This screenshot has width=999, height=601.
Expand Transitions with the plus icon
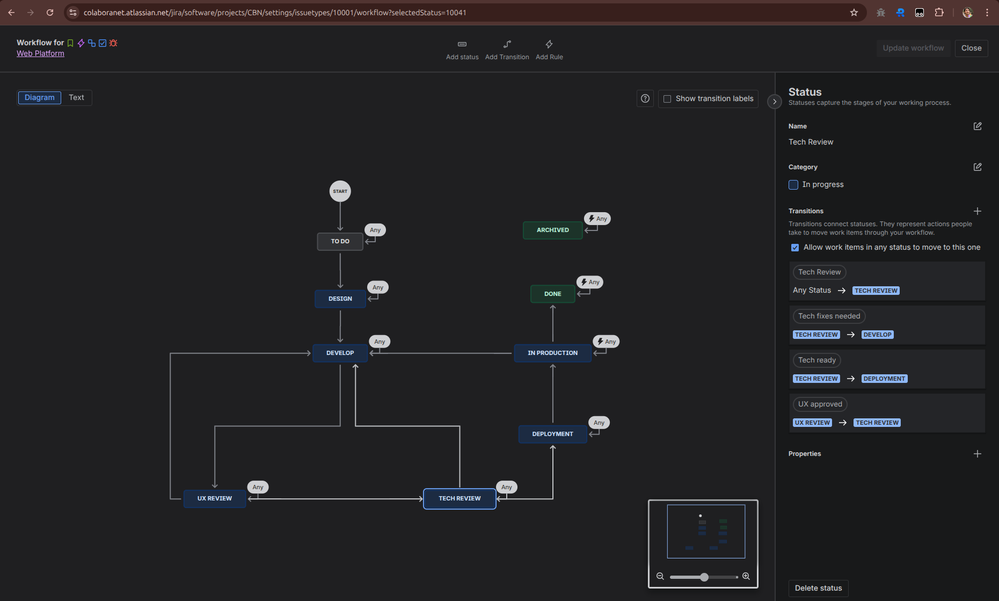977,210
